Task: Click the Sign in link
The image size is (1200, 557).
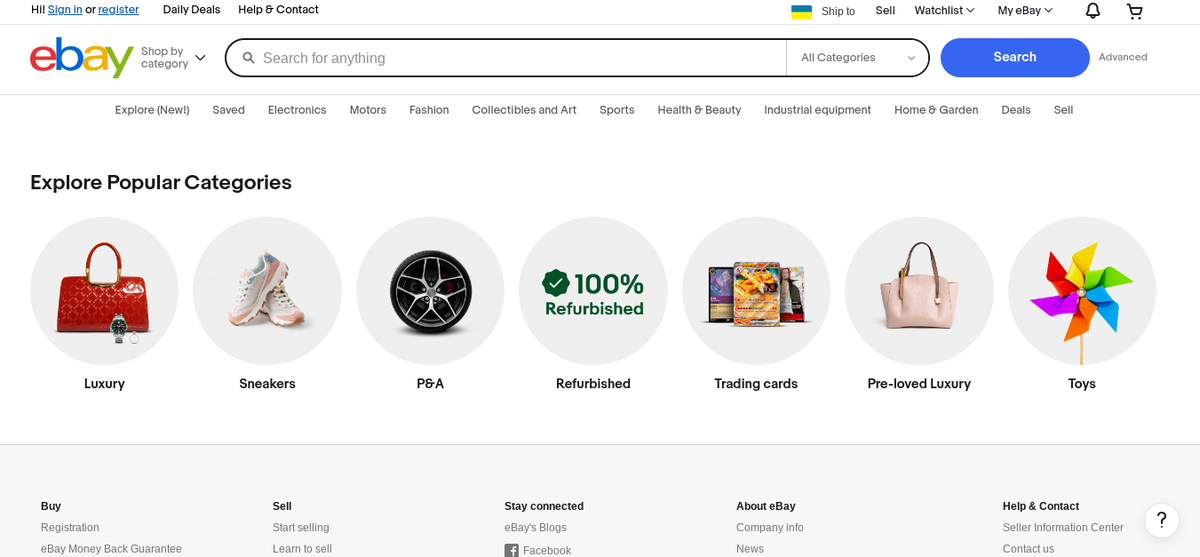Action: point(65,10)
